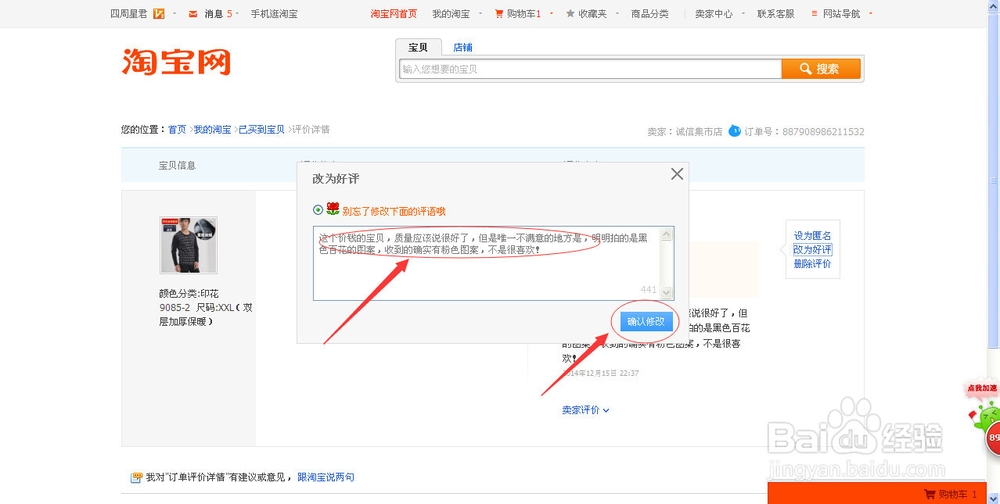Click 已买到宝贝 breadcrumb link
1000x504 pixels.
click(x=261, y=130)
